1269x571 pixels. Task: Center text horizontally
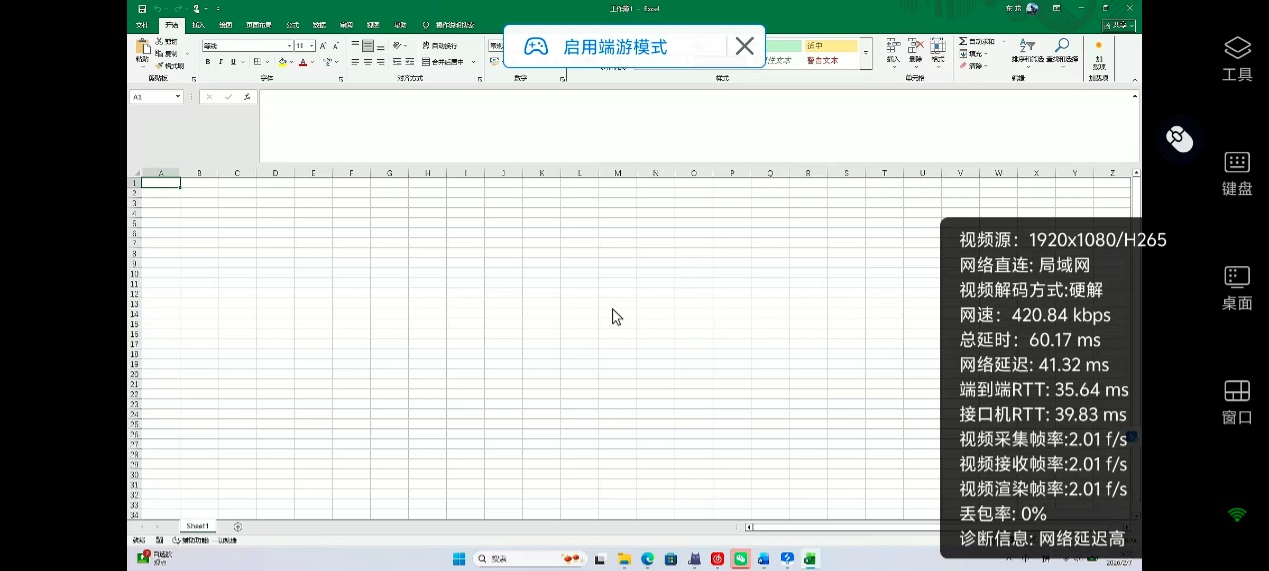point(368,62)
